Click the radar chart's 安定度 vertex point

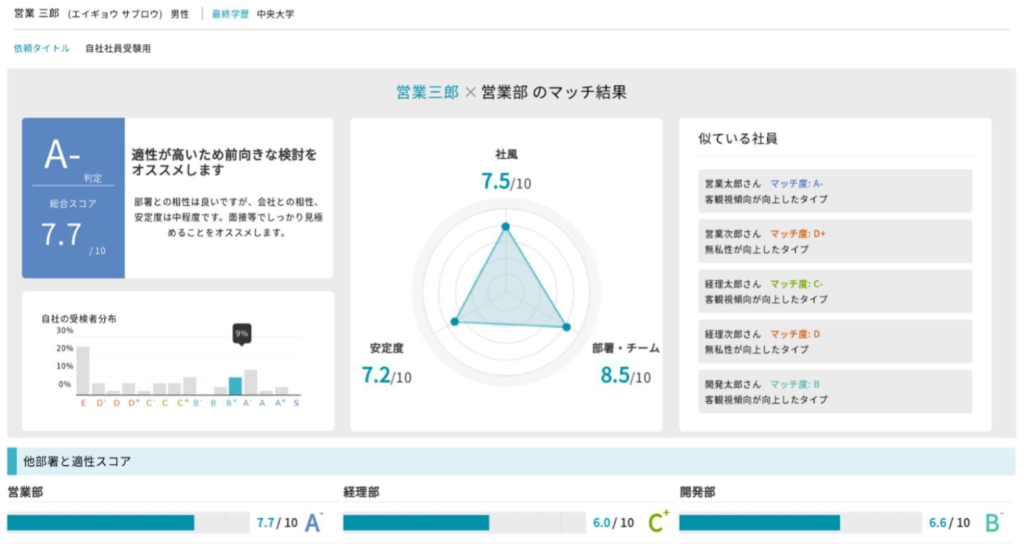click(455, 321)
